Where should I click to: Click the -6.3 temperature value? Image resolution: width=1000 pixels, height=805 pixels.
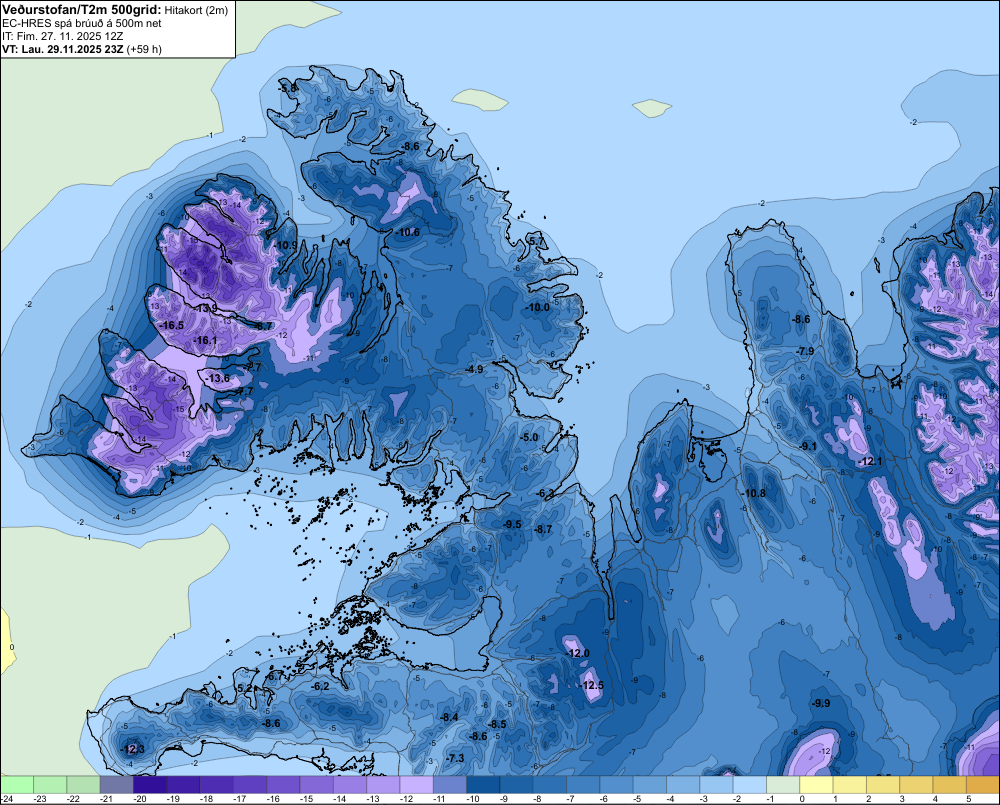(x=545, y=493)
